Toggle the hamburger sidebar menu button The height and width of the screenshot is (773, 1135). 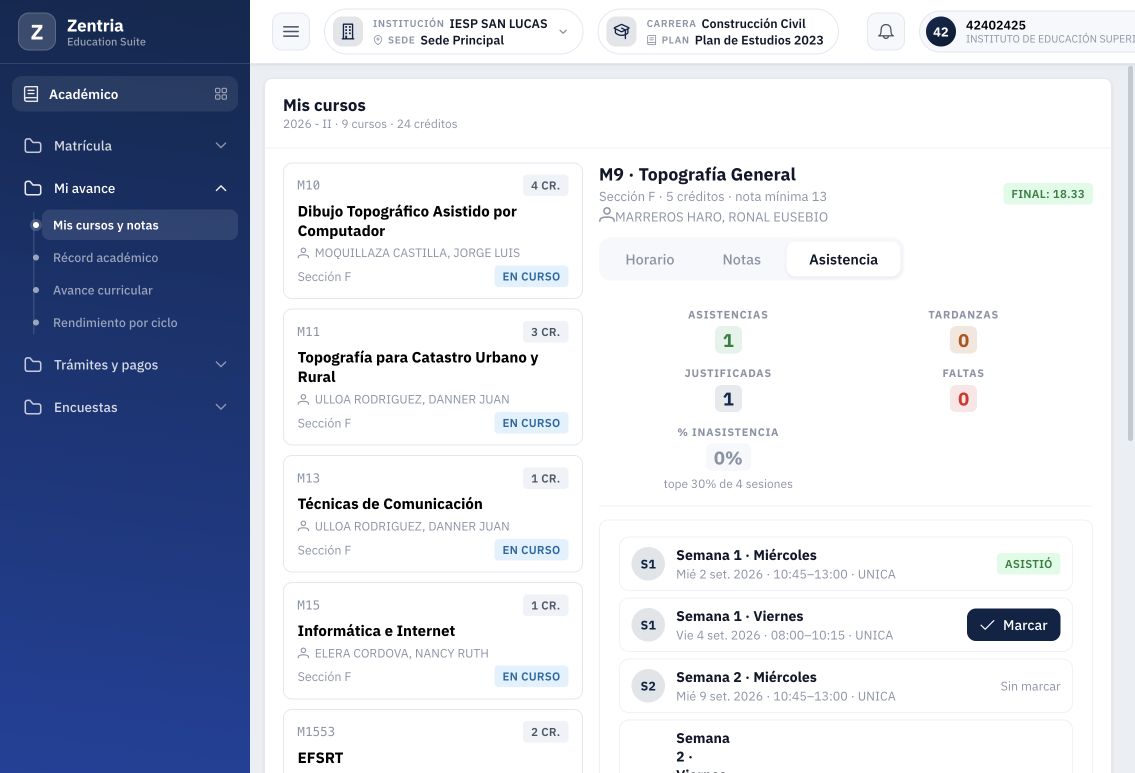tap(291, 32)
